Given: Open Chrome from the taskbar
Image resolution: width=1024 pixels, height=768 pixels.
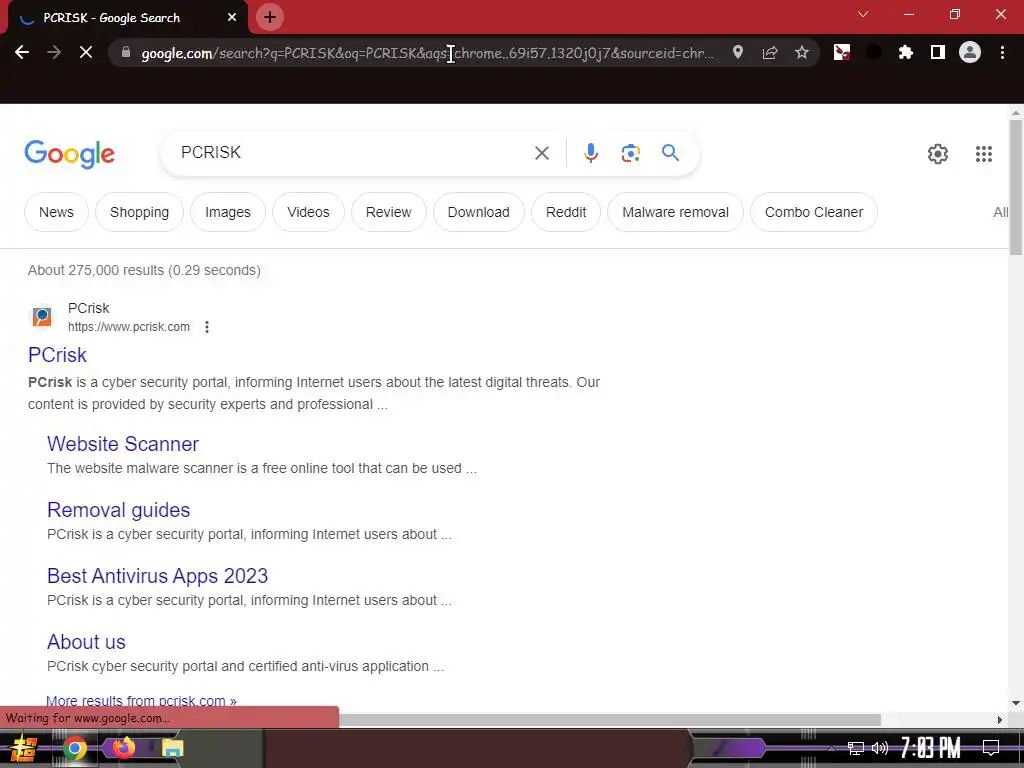Looking at the screenshot, I should (74, 748).
